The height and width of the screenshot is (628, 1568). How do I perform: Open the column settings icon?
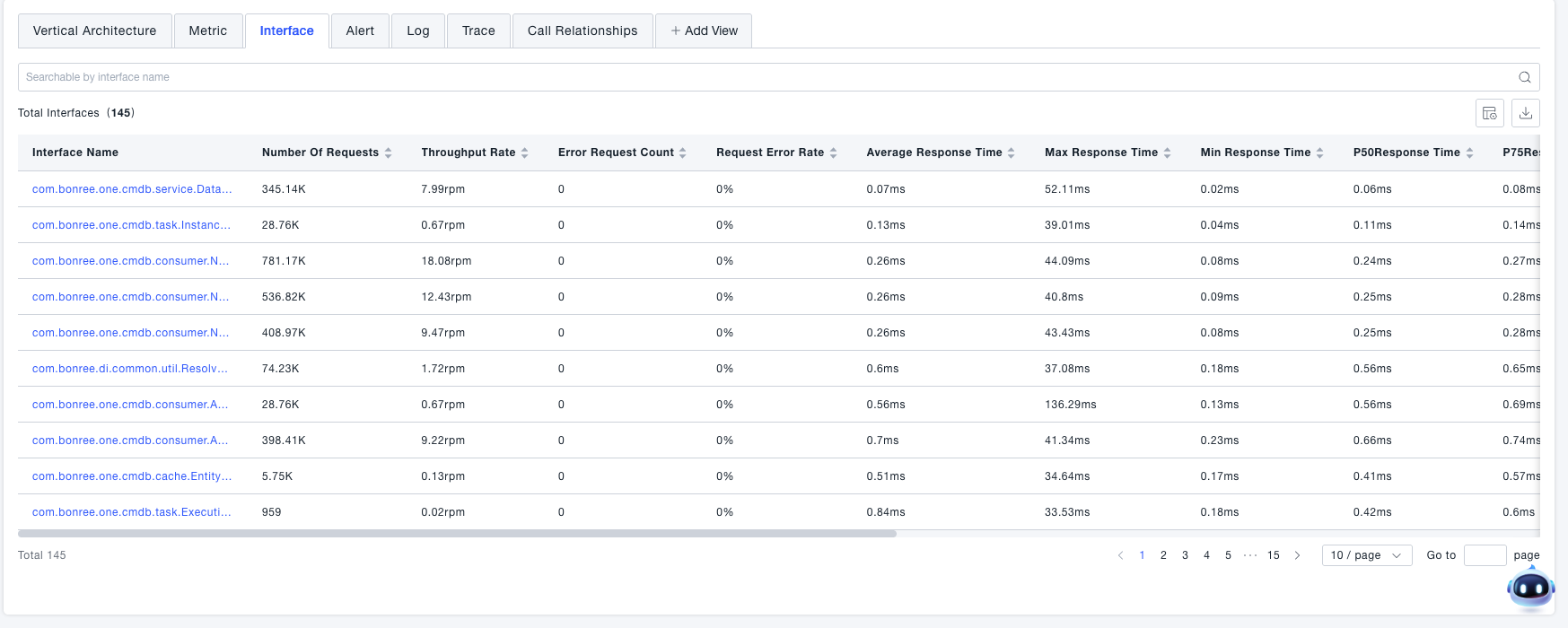click(x=1490, y=113)
